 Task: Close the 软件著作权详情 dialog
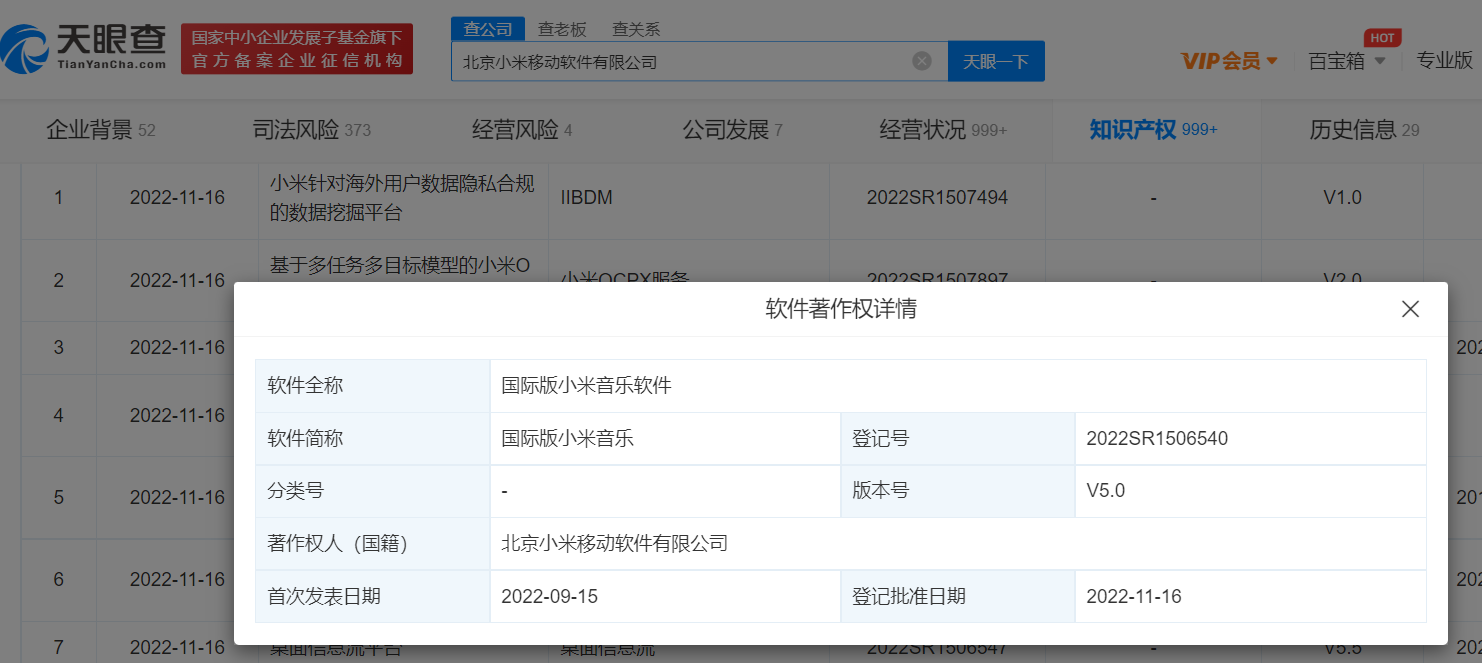(x=1410, y=309)
